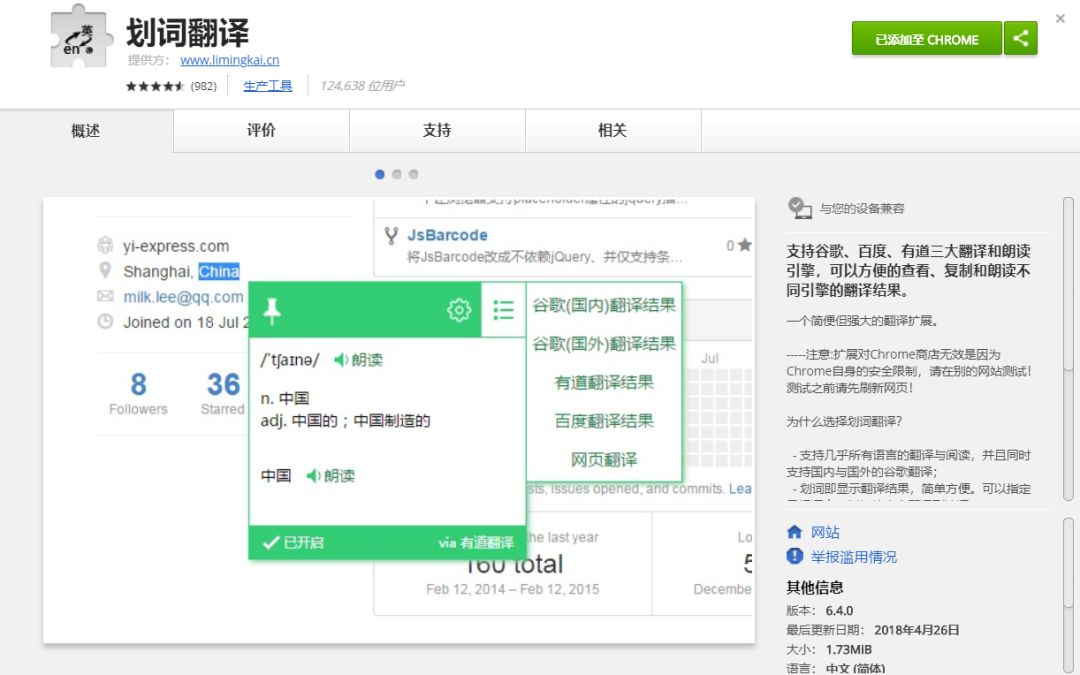Open the 支持 tab
The width and height of the screenshot is (1080, 675).
click(x=437, y=130)
